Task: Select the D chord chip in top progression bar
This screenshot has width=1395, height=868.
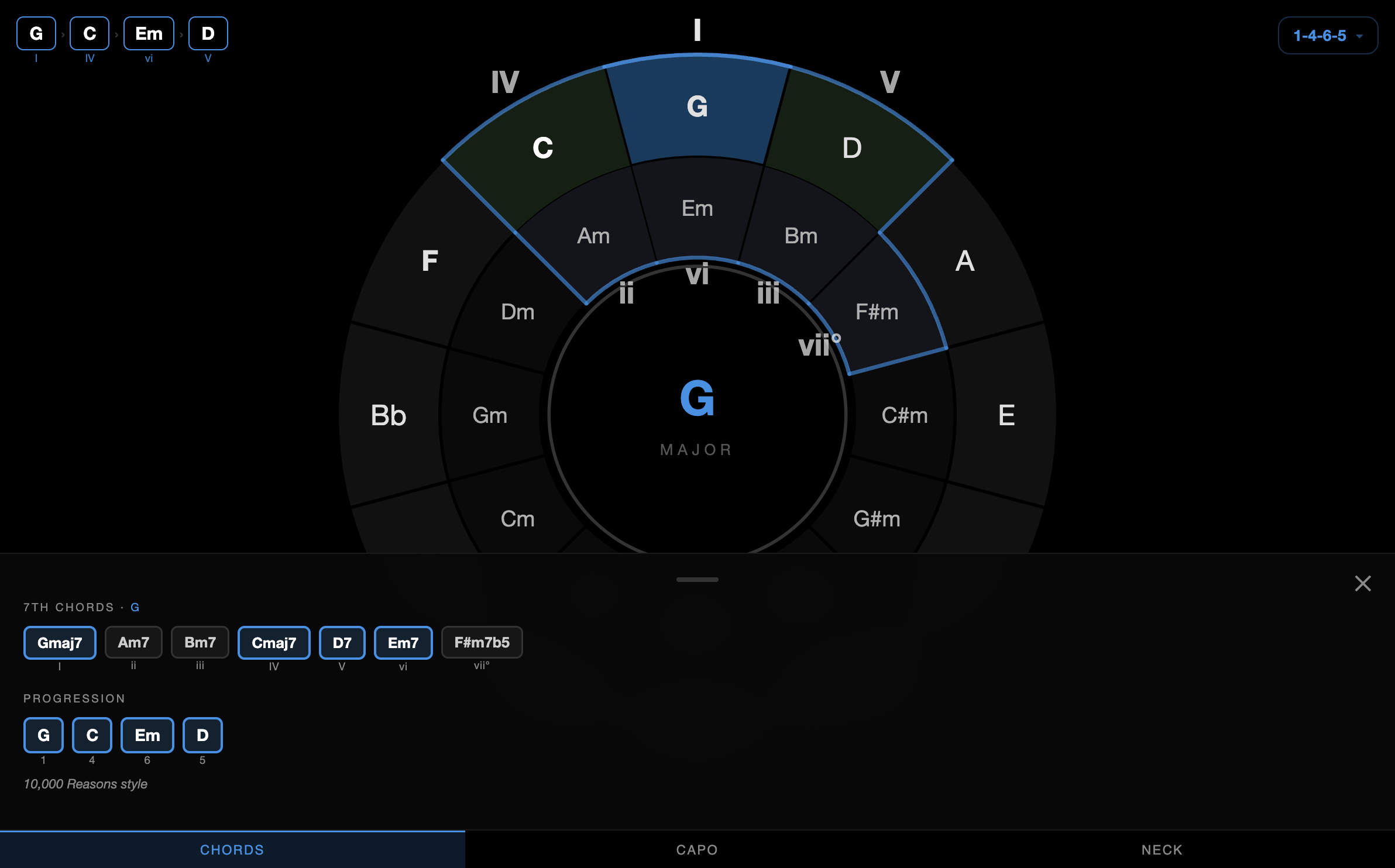Action: point(208,33)
